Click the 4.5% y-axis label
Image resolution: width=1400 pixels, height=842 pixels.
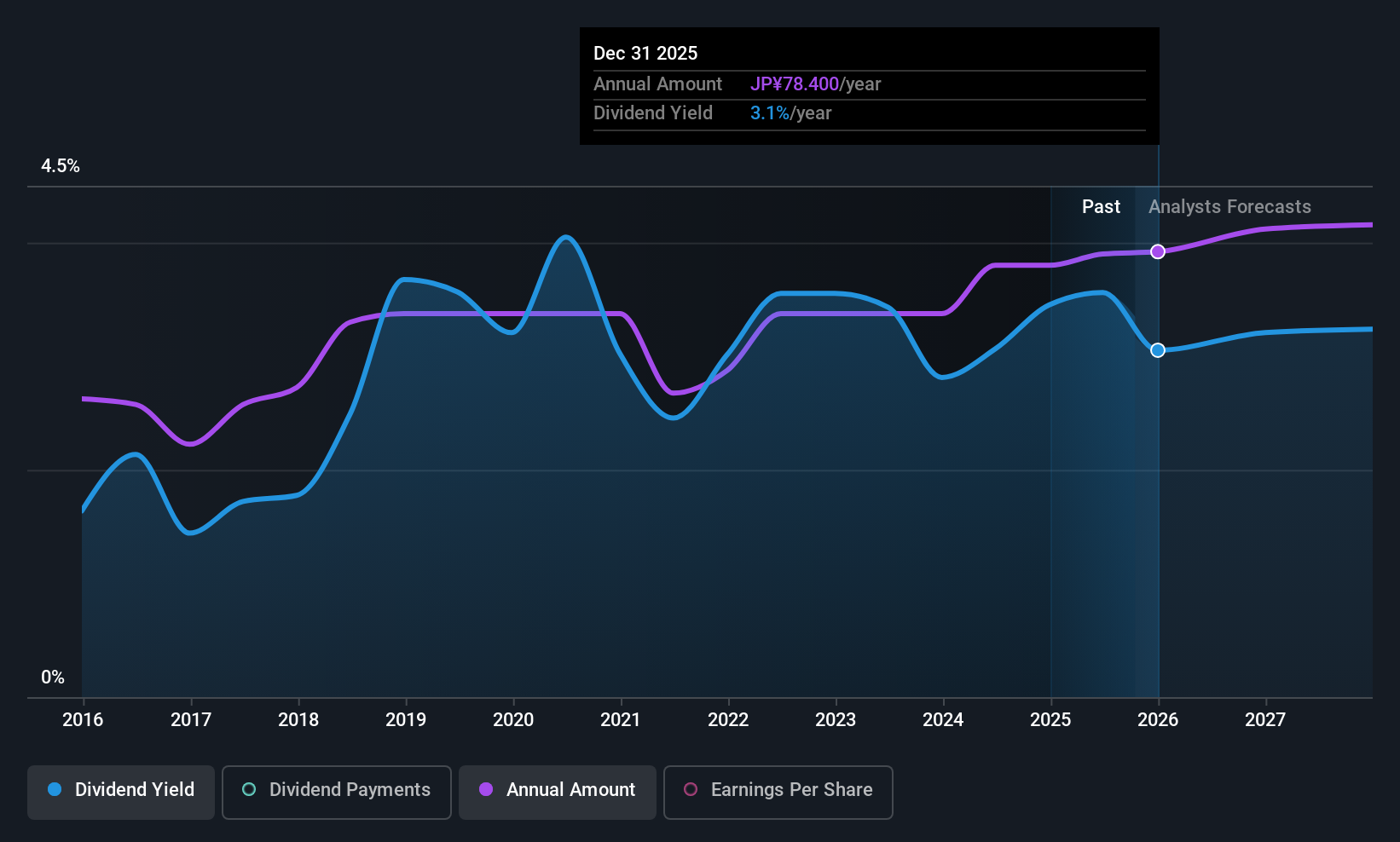[61, 166]
